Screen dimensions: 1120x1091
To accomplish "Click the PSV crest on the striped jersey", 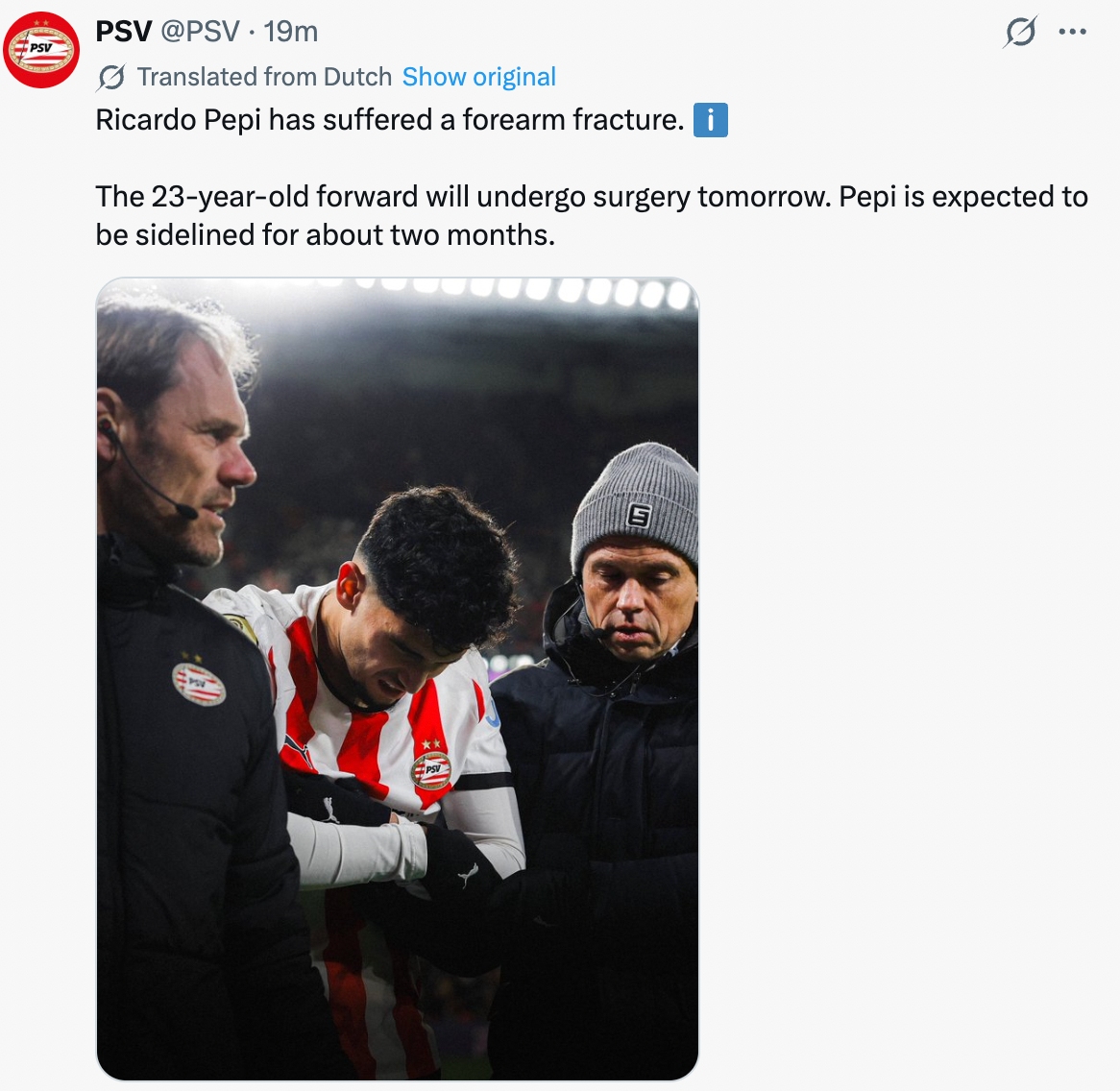I will point(431,767).
